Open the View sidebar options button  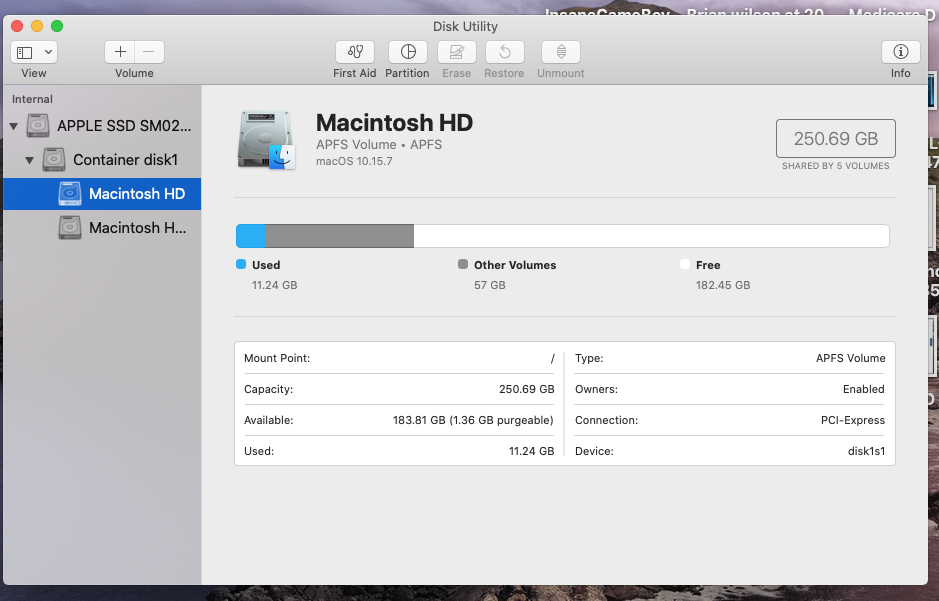pos(34,52)
